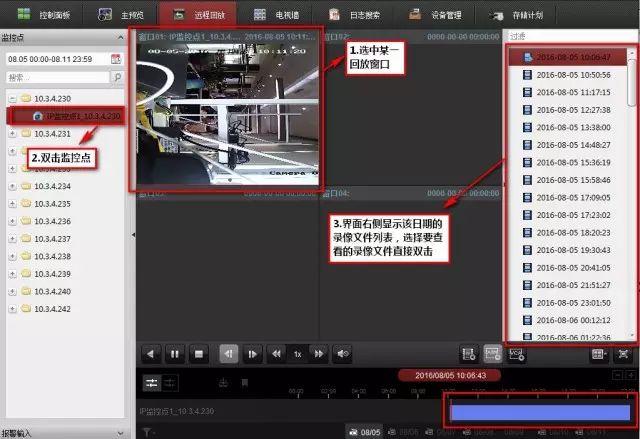
Task: Collapse the 10.3.4.230 device node
Action: point(11,99)
